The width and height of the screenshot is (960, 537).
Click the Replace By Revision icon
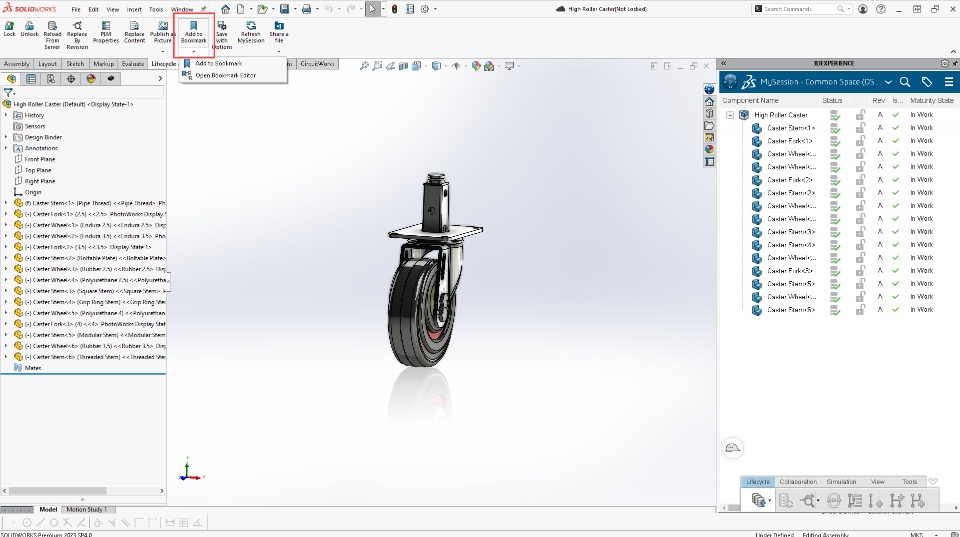click(x=77, y=24)
